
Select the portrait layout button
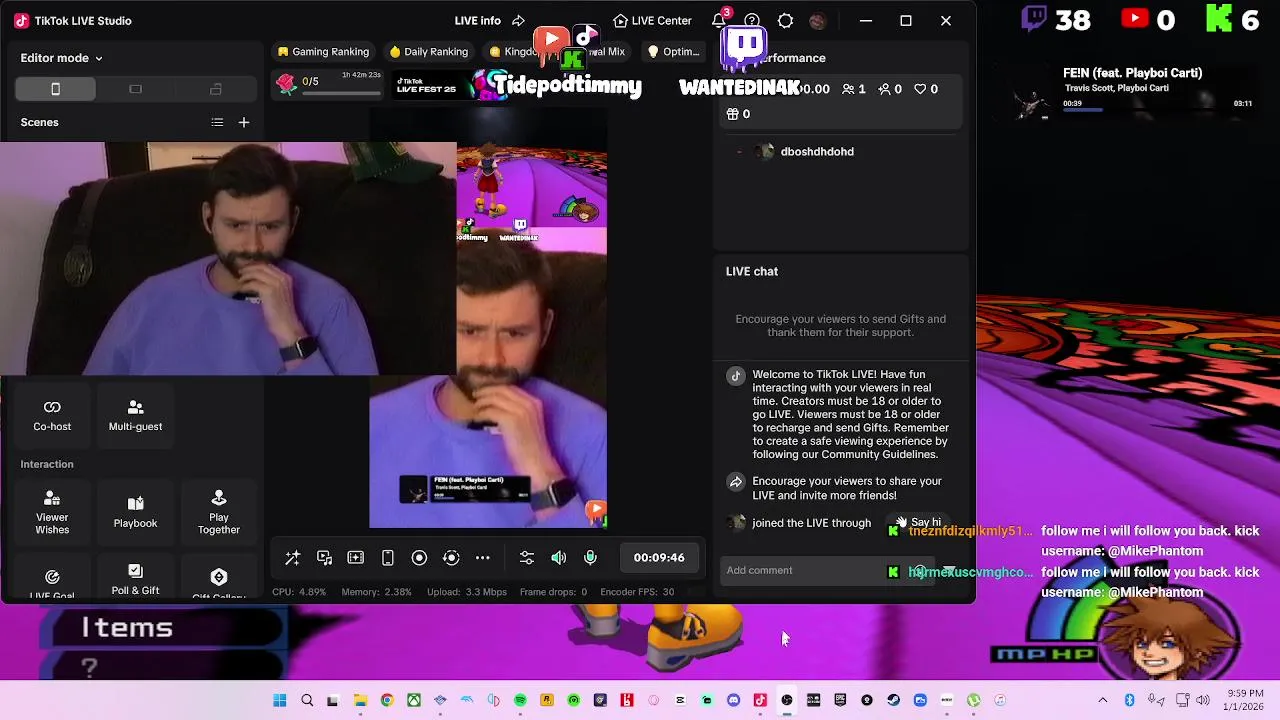[x=55, y=89]
